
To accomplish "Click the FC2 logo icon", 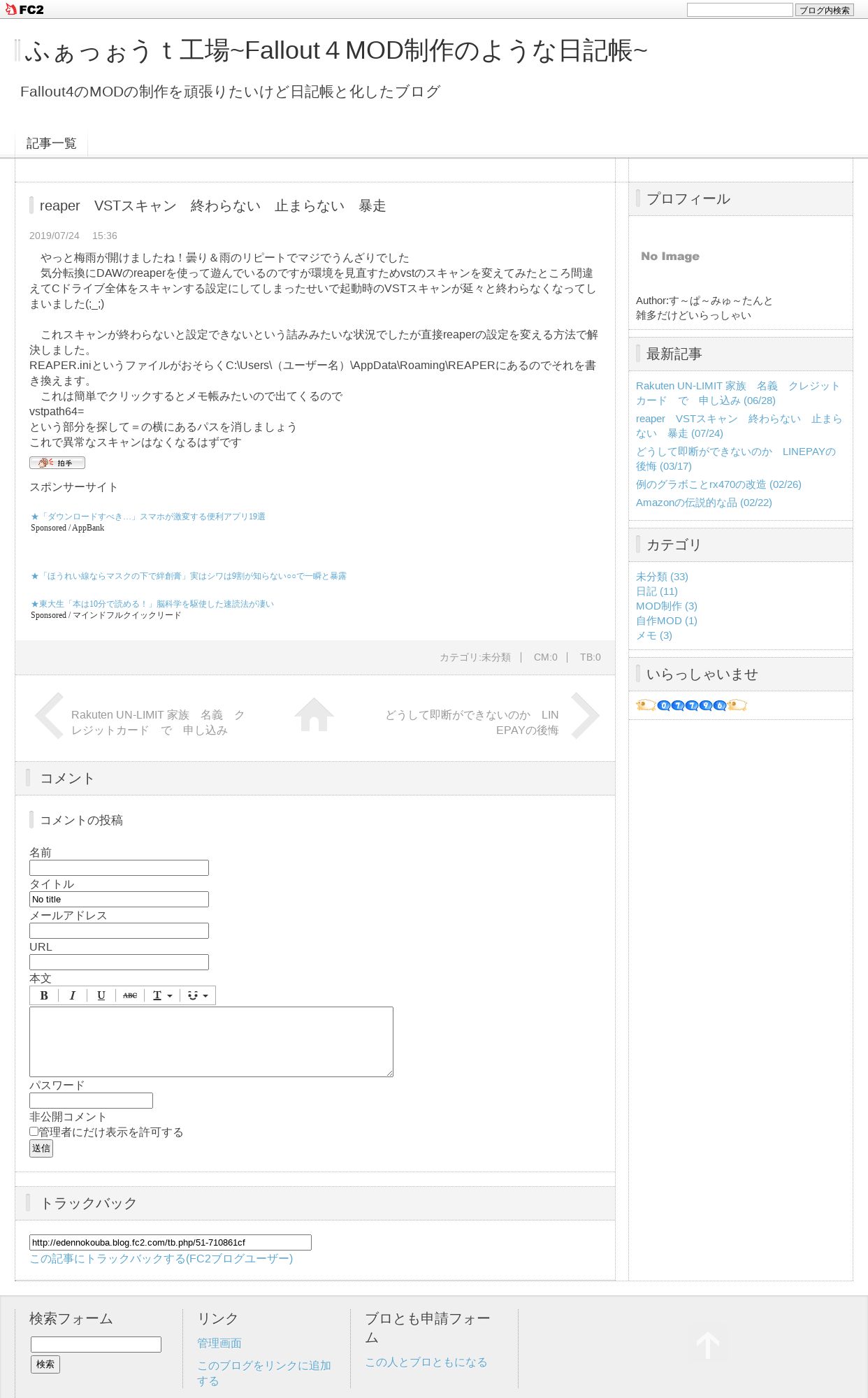I will (x=24, y=9).
